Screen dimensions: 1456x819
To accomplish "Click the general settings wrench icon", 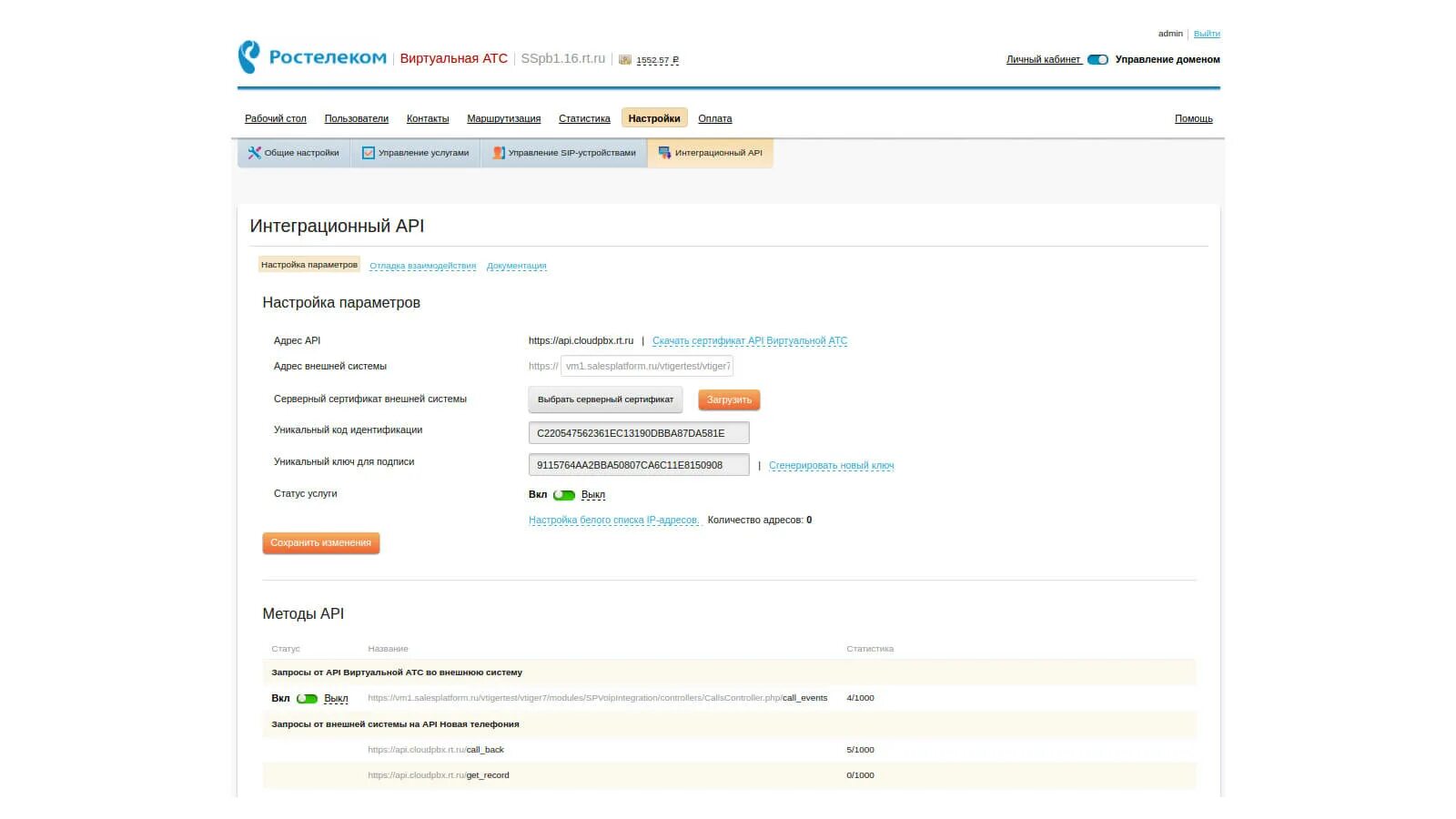I will [254, 153].
